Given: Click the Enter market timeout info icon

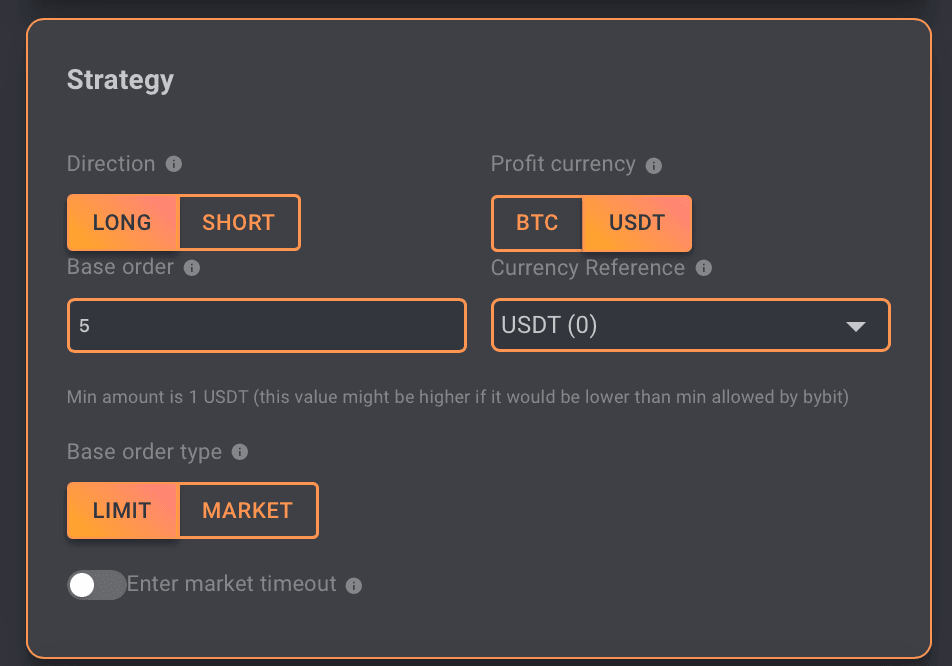Looking at the screenshot, I should tap(354, 585).
